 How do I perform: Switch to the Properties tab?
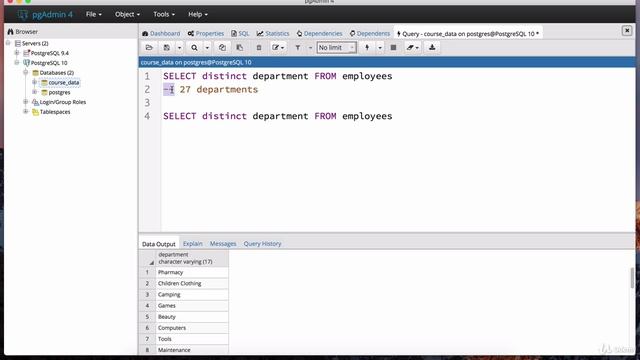pos(206,33)
